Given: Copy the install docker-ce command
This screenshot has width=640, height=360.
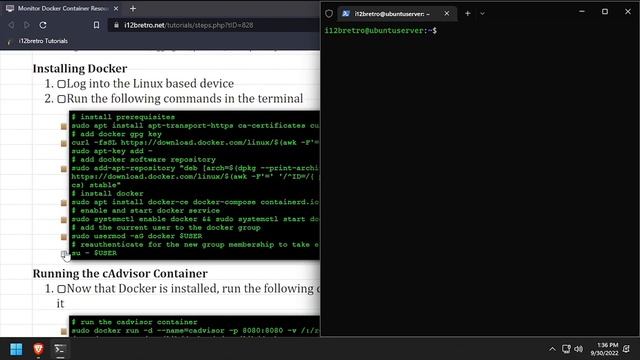Looking at the screenshot, I should (64, 202).
